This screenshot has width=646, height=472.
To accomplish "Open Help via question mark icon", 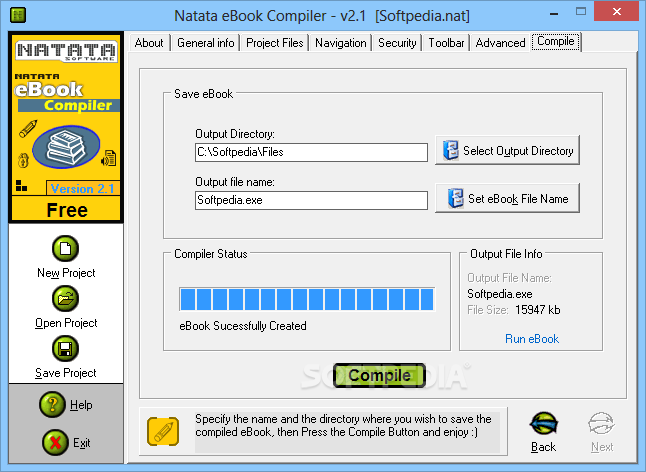I will click(52, 404).
